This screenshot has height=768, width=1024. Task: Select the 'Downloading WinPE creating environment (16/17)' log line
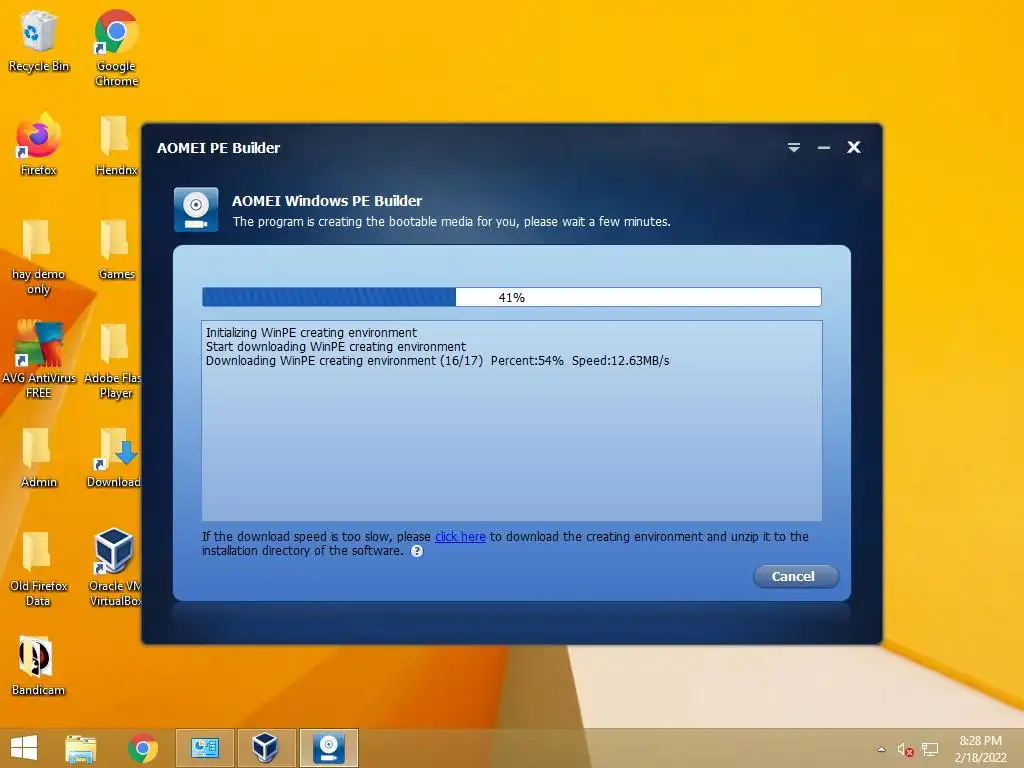click(x=438, y=360)
